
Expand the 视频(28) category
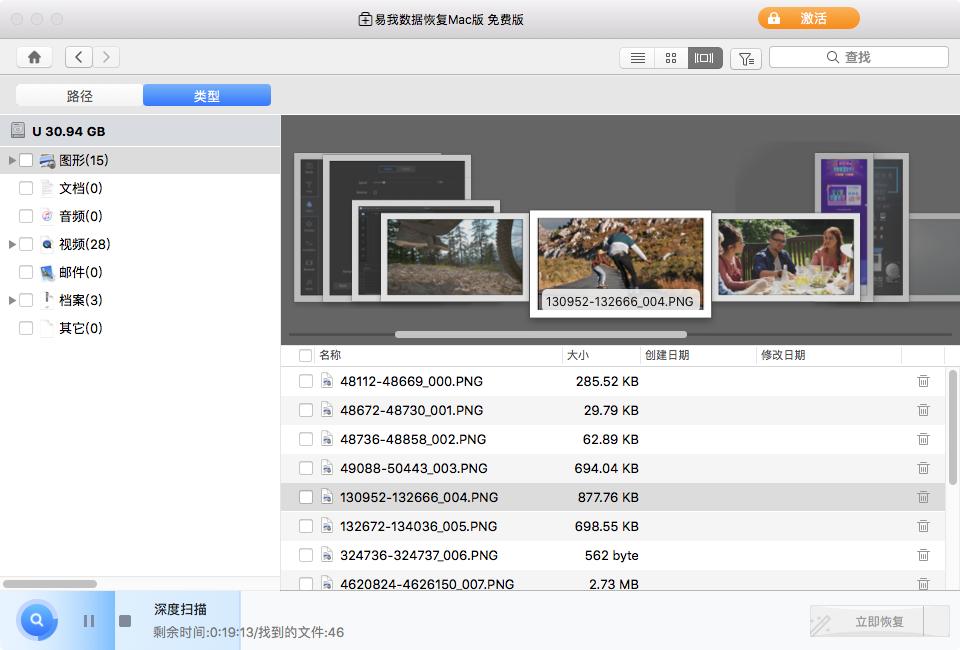12,244
